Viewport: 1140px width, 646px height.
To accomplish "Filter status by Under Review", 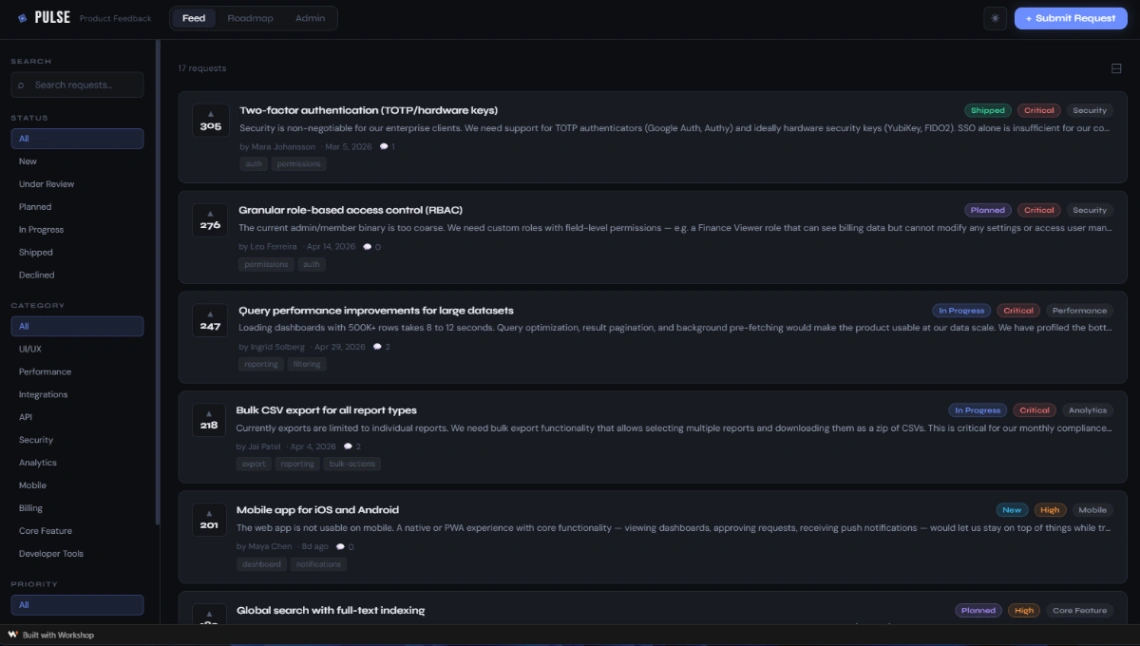I will (77, 184).
